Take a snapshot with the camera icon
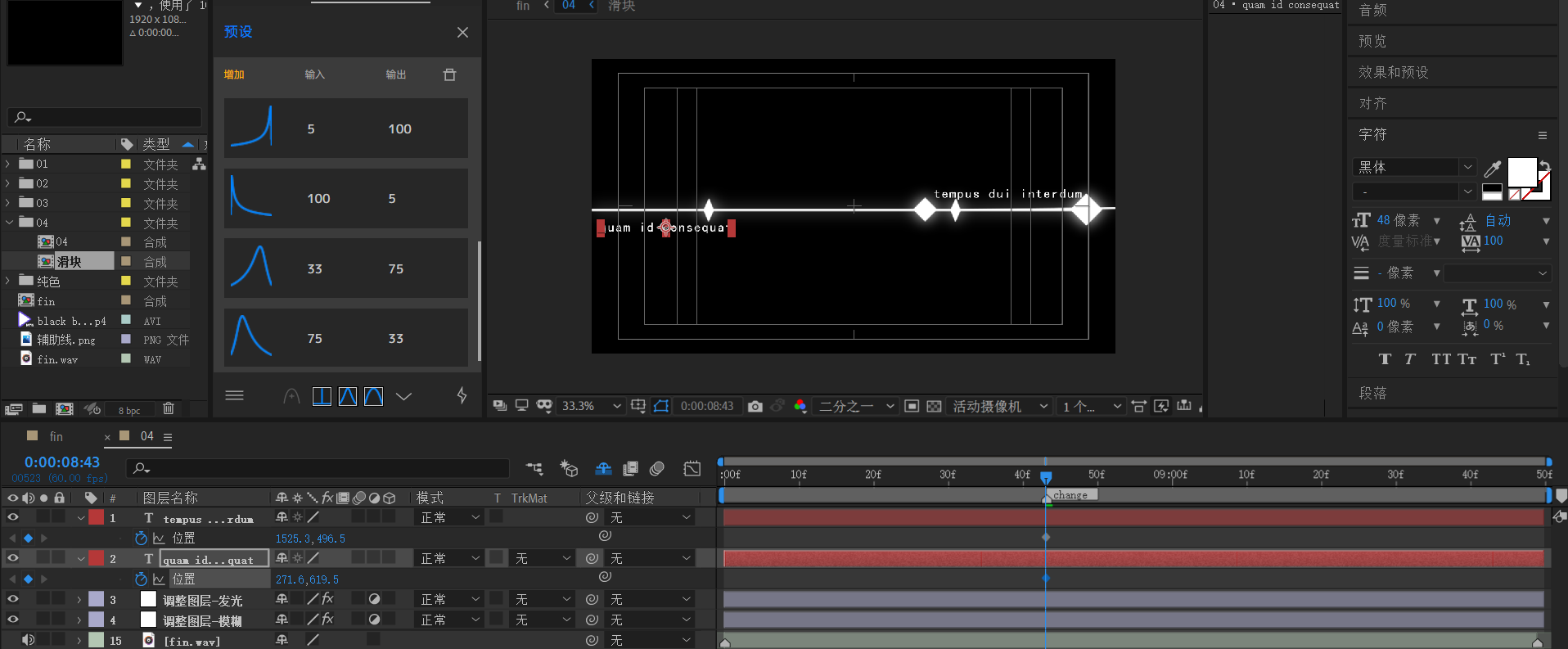Image resolution: width=1568 pixels, height=649 pixels. point(755,406)
